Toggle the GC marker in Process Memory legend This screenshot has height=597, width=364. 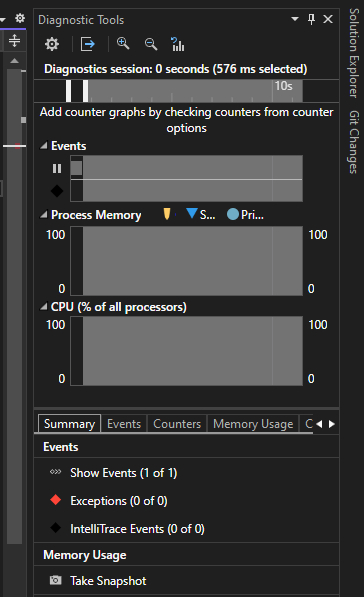point(167,214)
